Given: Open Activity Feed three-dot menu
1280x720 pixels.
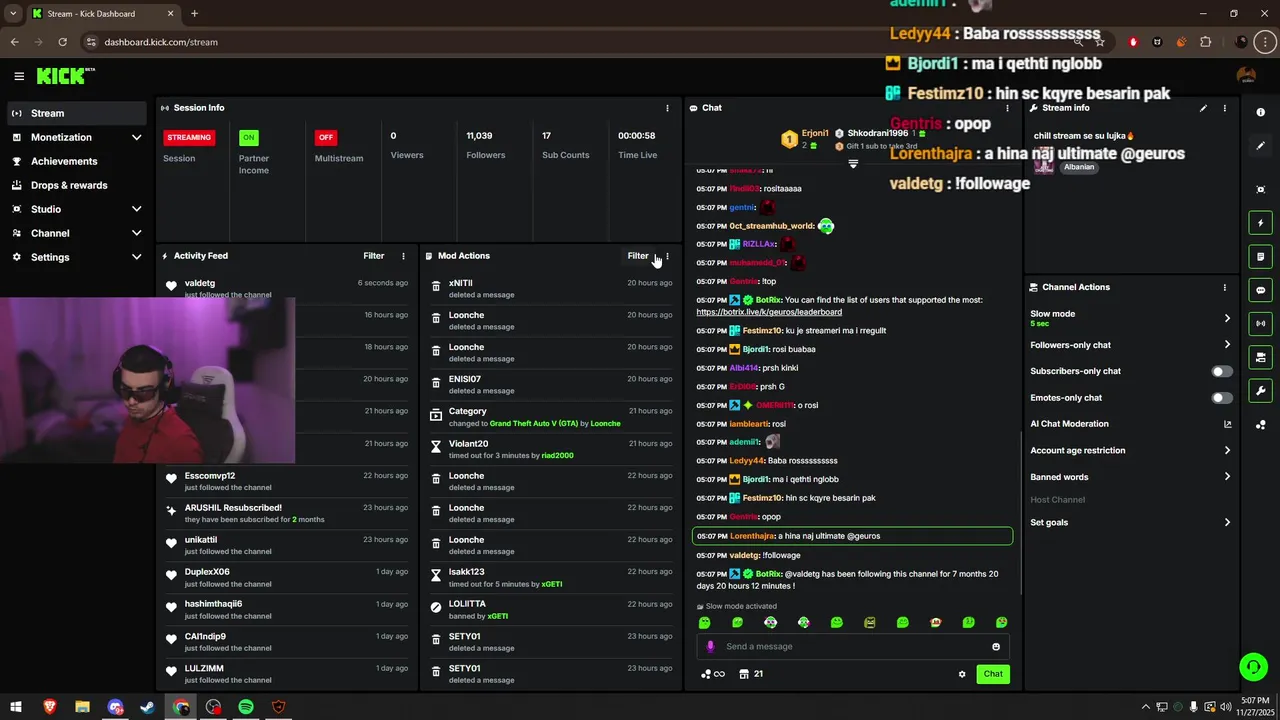Looking at the screenshot, I should [403, 256].
